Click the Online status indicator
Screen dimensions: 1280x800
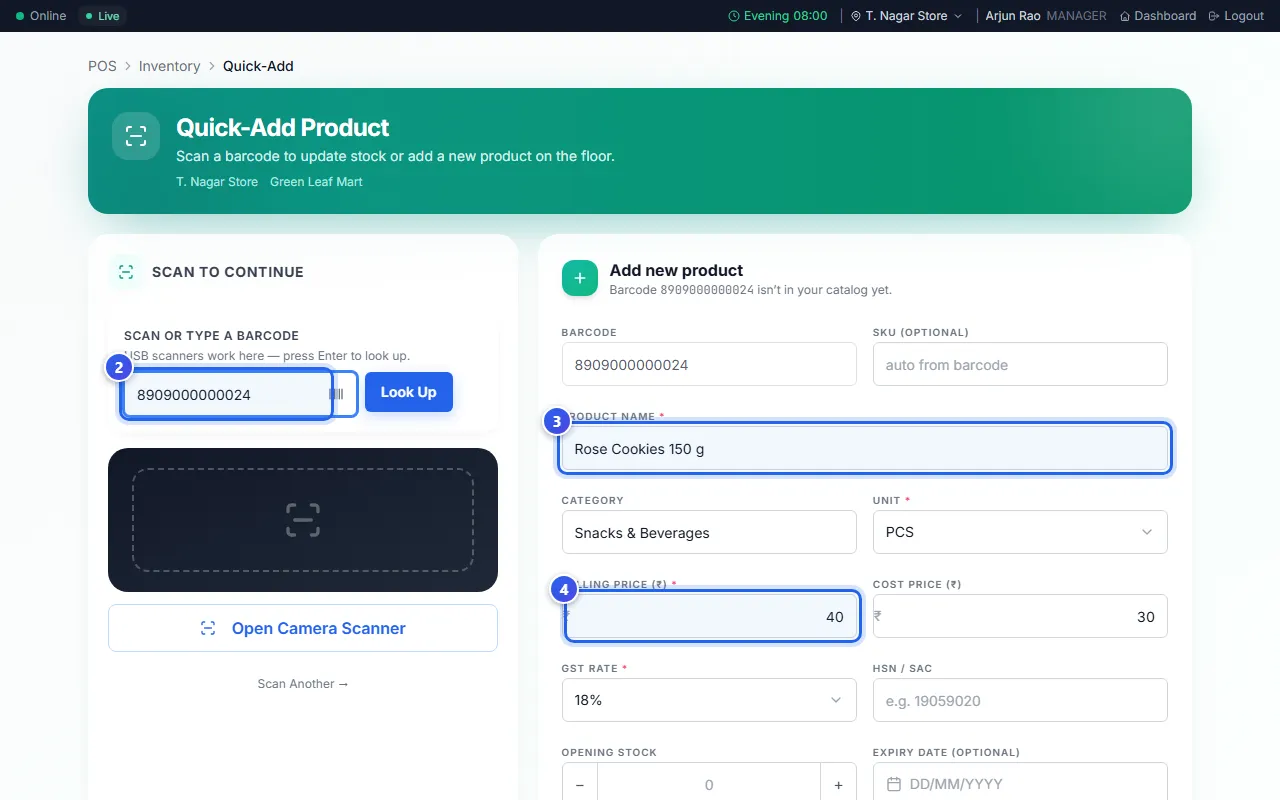[41, 16]
